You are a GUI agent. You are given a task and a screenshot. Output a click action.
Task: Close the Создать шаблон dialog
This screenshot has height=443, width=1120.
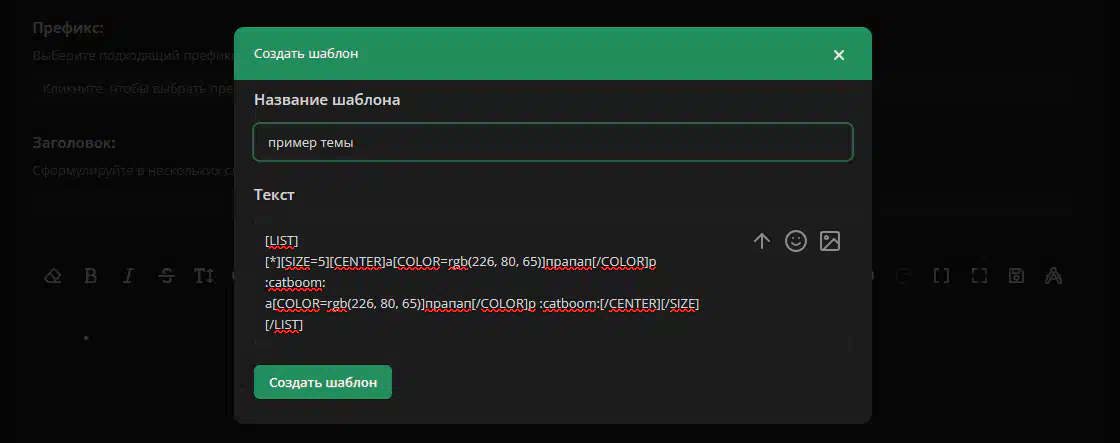pyautogui.click(x=839, y=55)
